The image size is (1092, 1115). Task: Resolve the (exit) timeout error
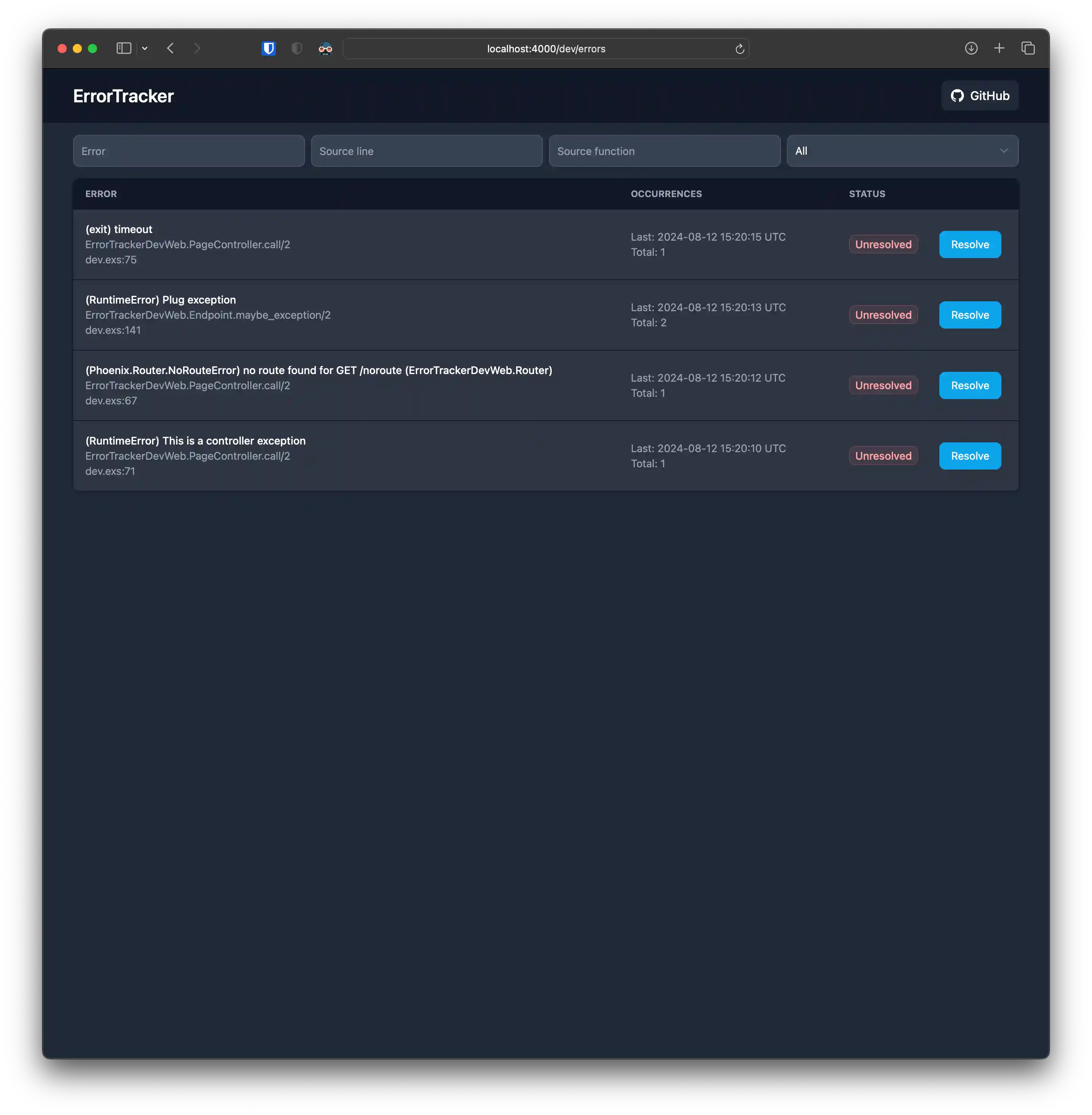pos(969,244)
